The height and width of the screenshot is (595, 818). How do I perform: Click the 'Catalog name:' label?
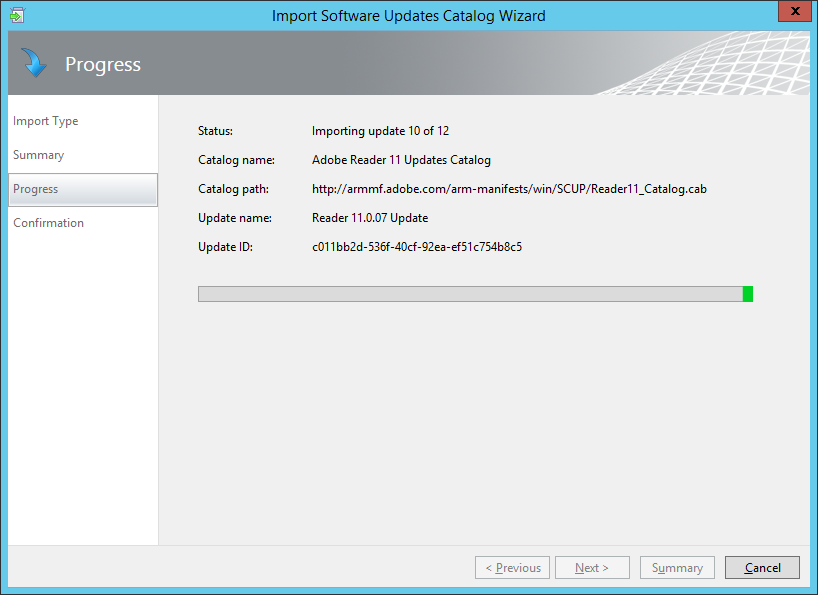[x=236, y=160]
